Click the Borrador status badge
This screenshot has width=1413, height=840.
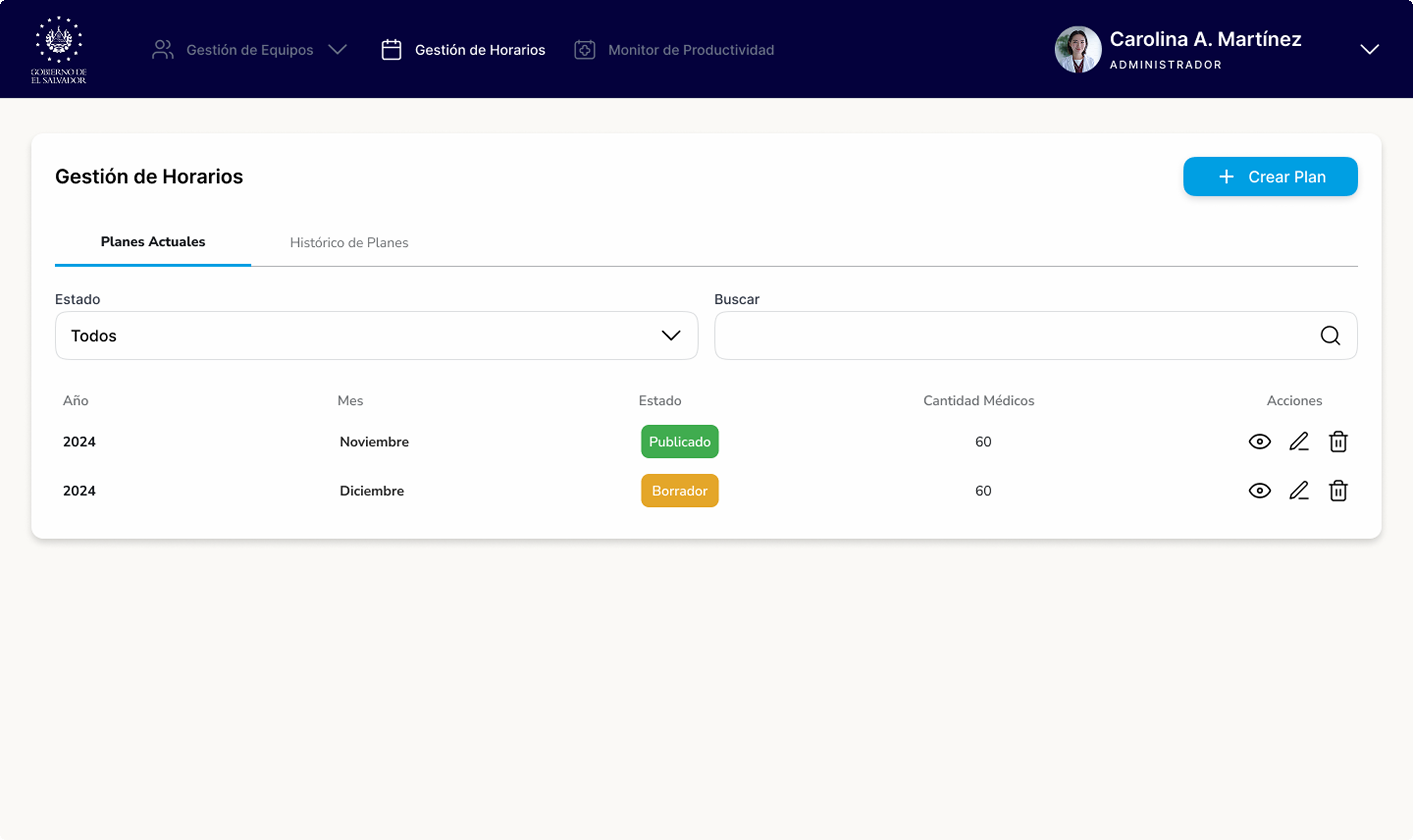(679, 490)
